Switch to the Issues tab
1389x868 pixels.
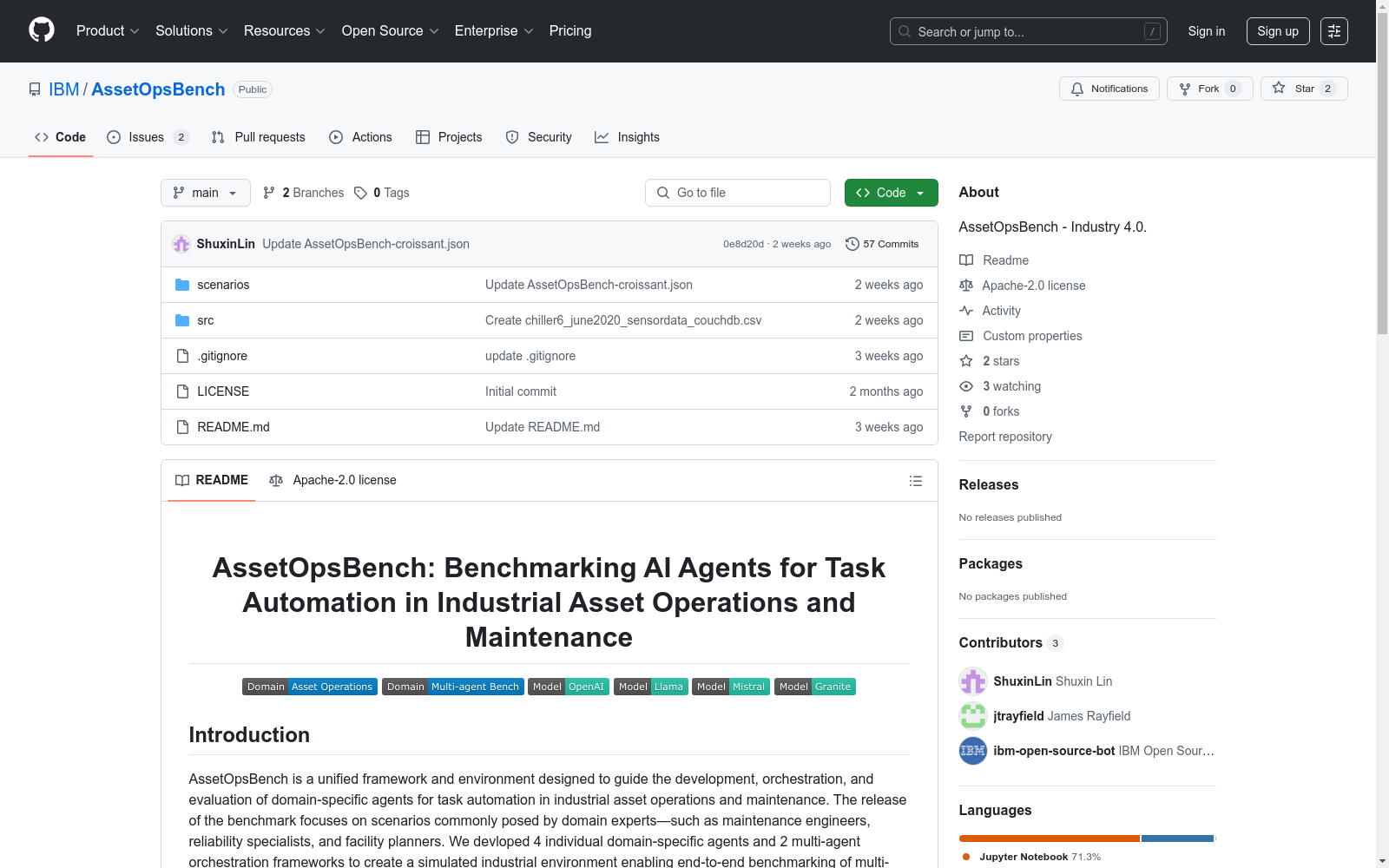click(148, 137)
